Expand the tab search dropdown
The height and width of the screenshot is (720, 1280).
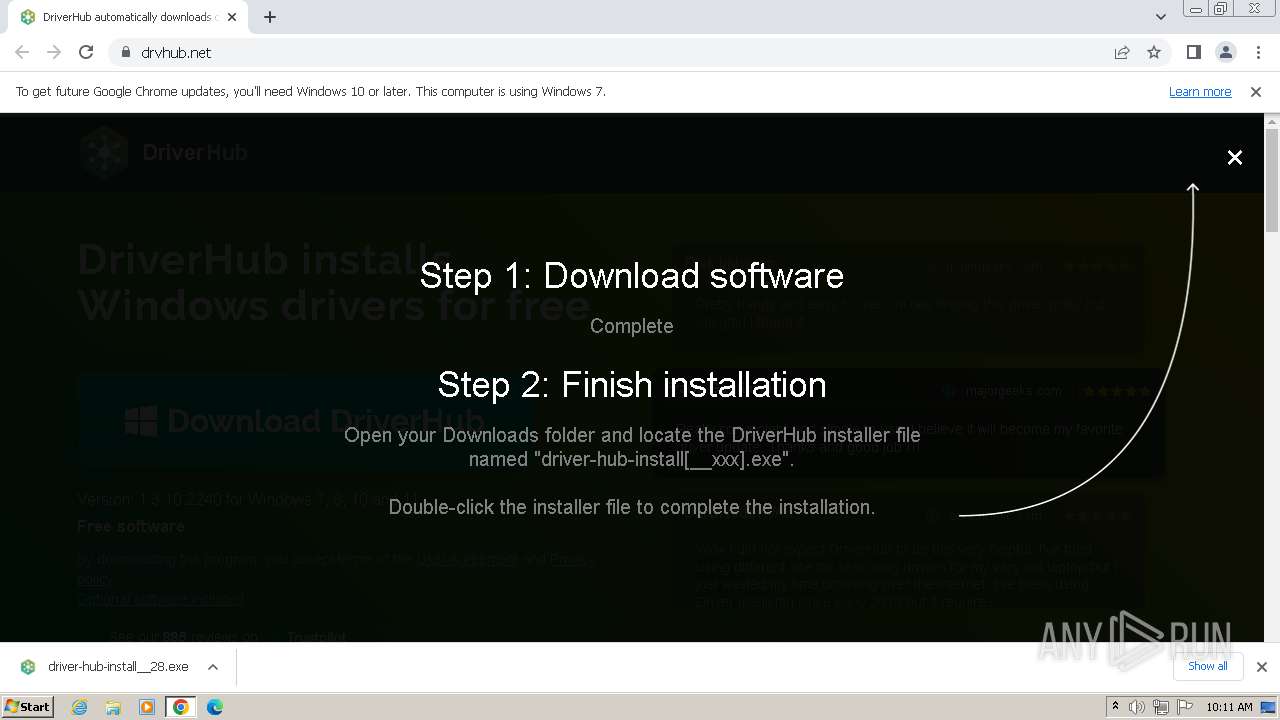click(x=1161, y=17)
